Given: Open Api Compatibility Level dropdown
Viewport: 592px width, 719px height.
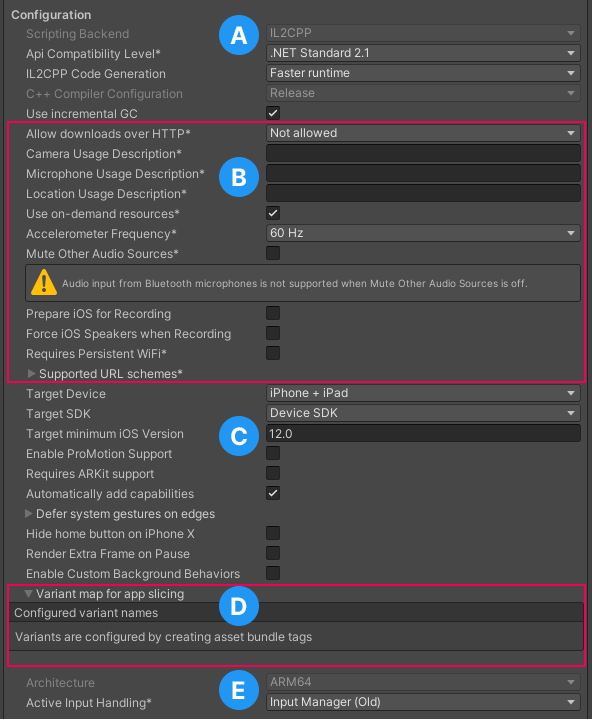Looking at the screenshot, I should 423,53.
